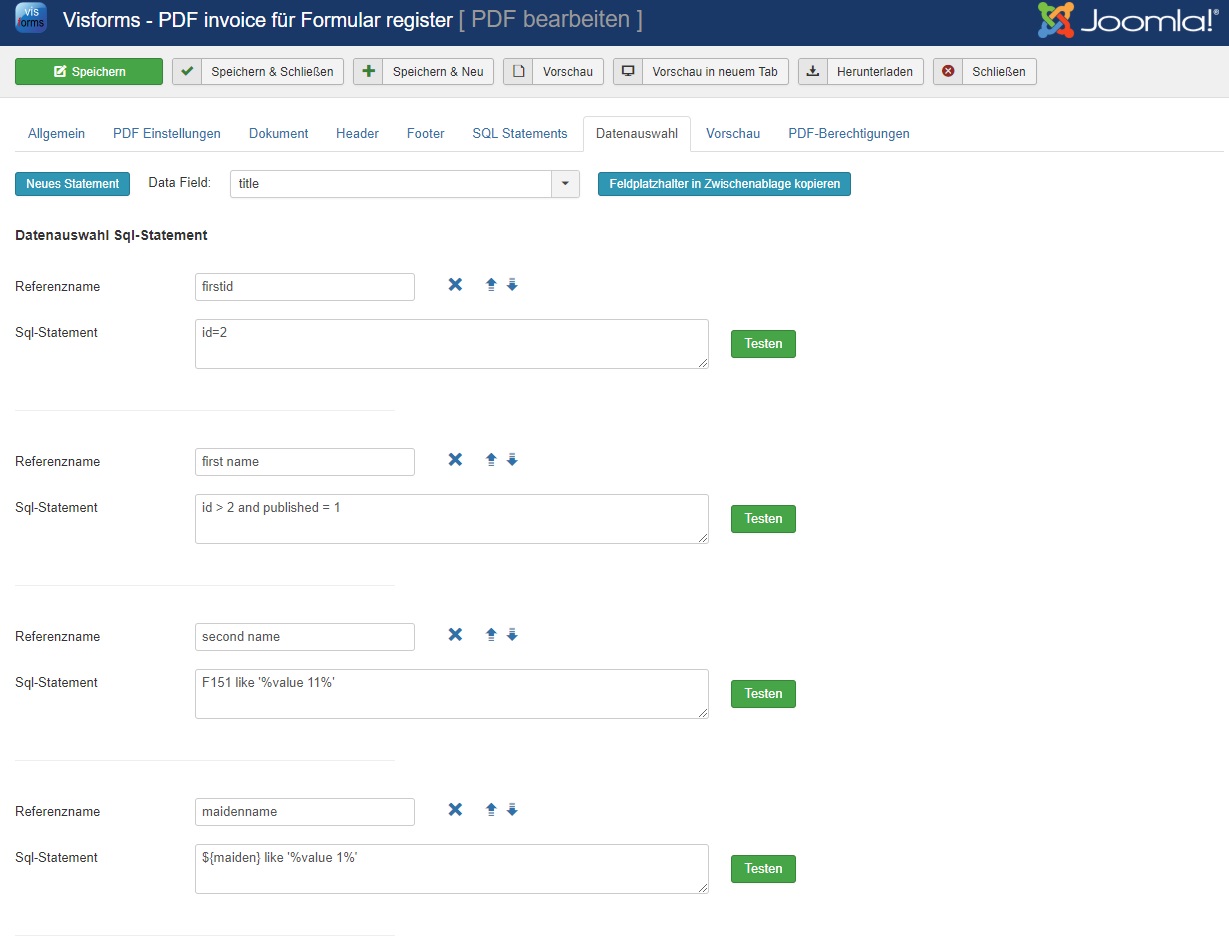This screenshot has height=949, width=1229.
Task: Switch to the SQL Statements tab
Action: click(519, 133)
